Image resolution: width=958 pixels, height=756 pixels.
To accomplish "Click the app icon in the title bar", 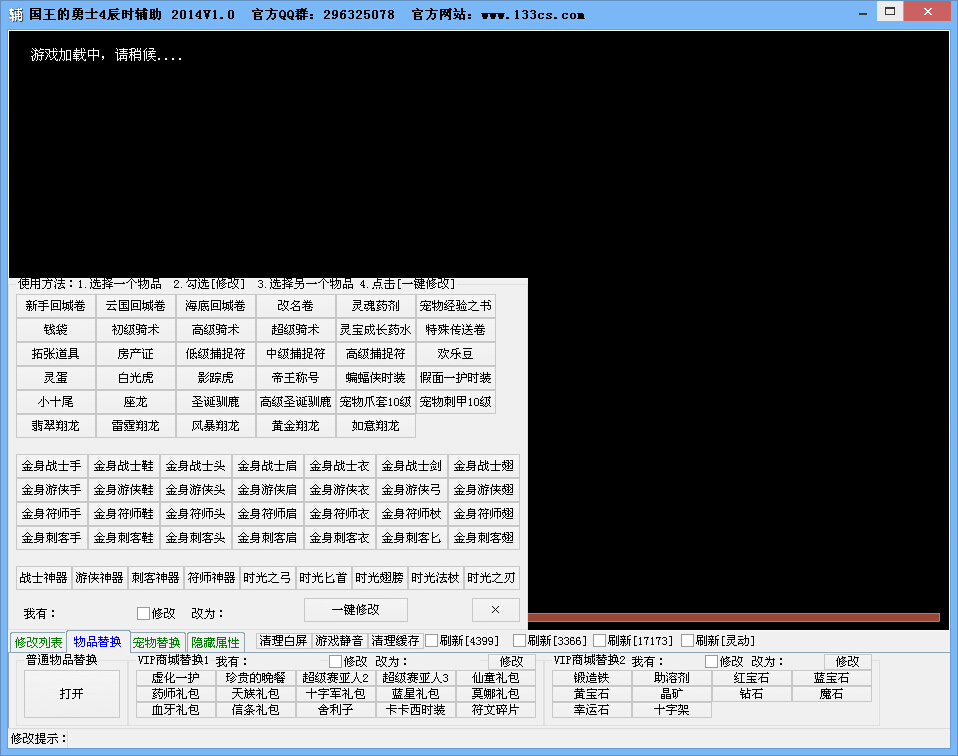I will (x=16, y=14).
